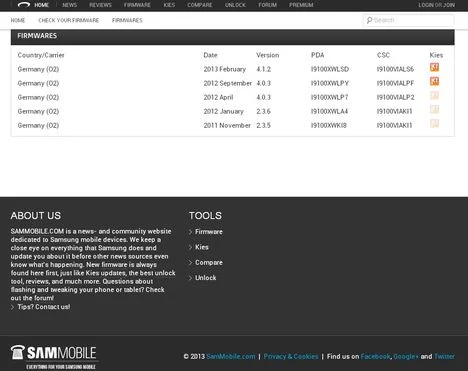This screenshot has height=371, width=468.
Task: Open the HOME item in top navigation
Action: click(41, 5)
